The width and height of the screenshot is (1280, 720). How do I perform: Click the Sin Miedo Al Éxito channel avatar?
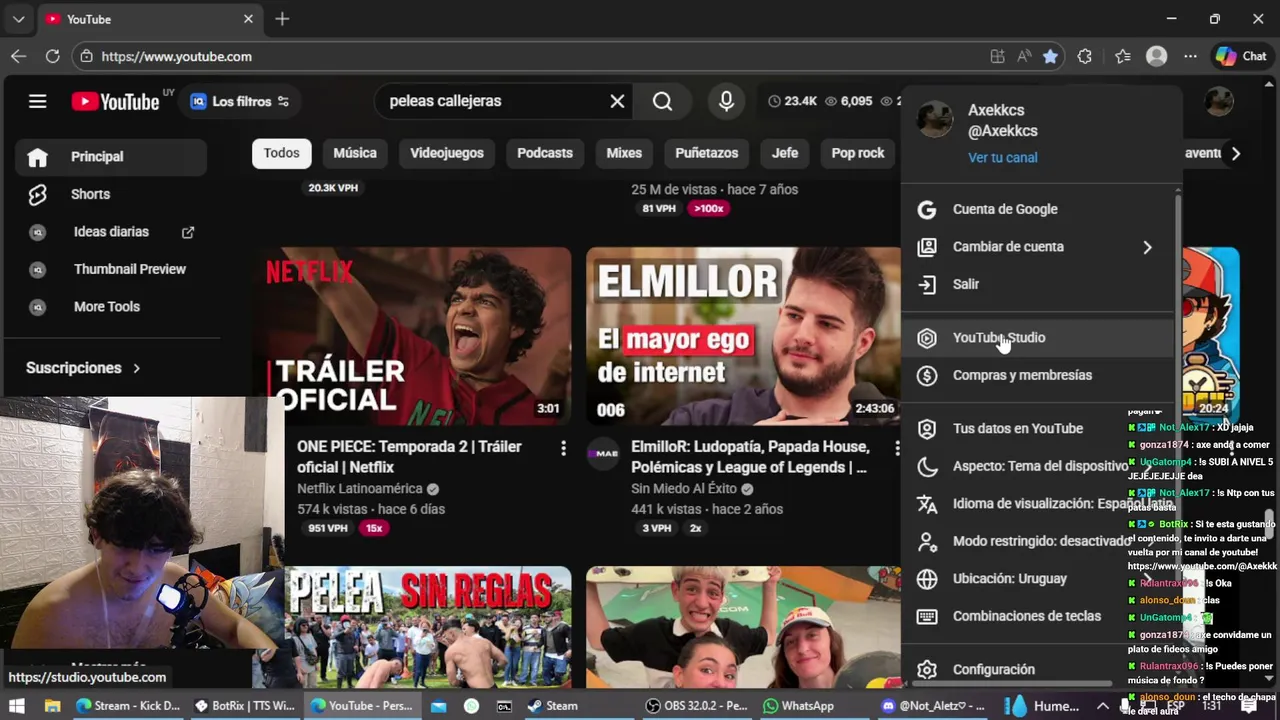pos(603,453)
